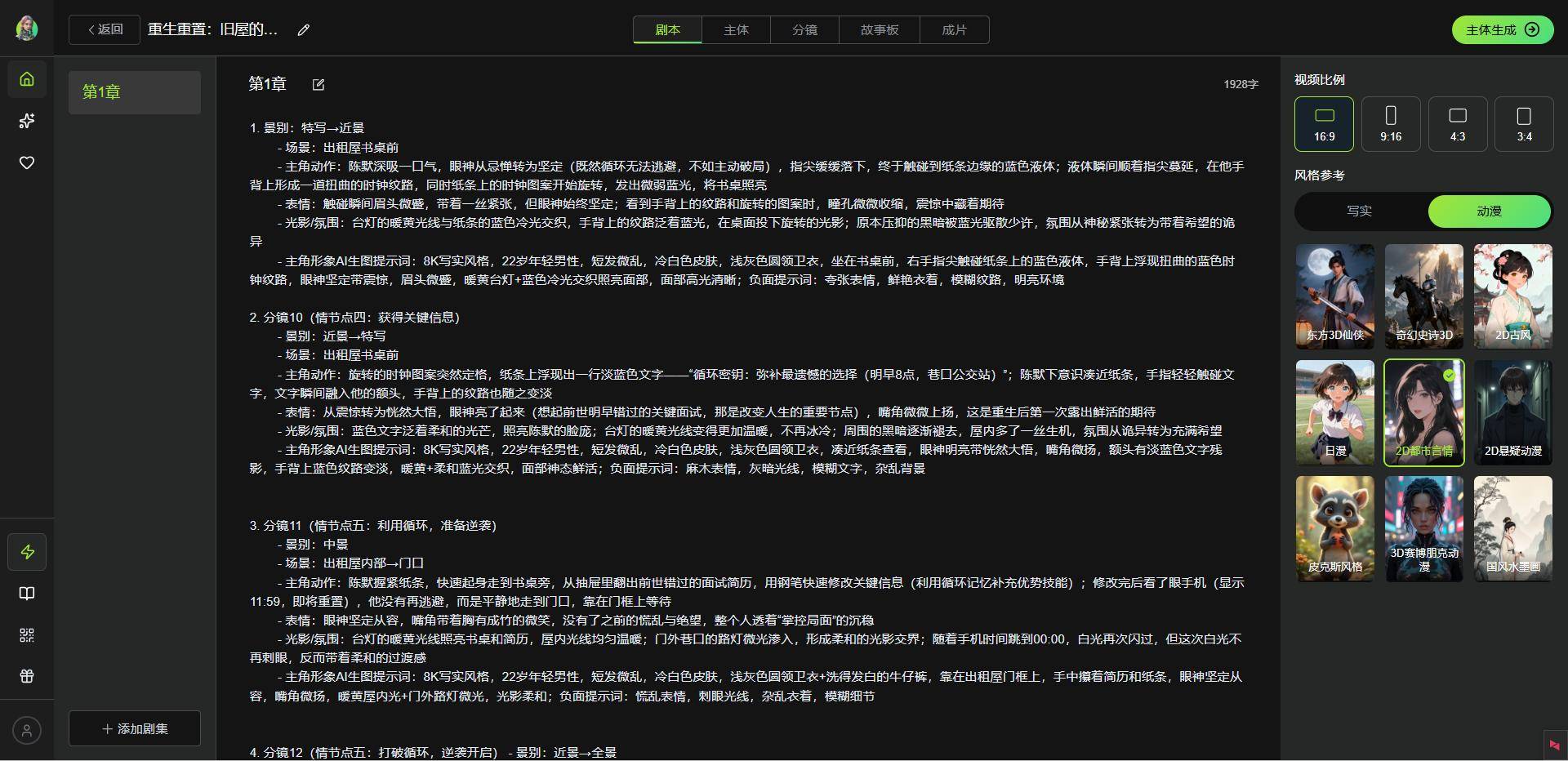Choose the 4:3 video ratio
Screen dimensions: 1568x761
coord(1457,124)
